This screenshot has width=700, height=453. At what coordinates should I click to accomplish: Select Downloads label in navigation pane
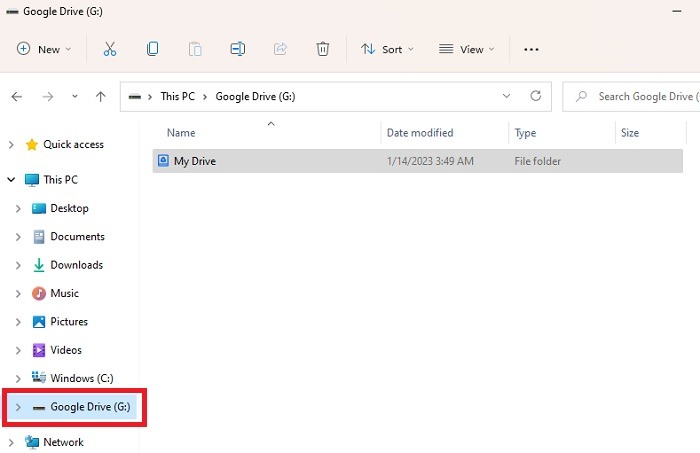[x=76, y=265]
